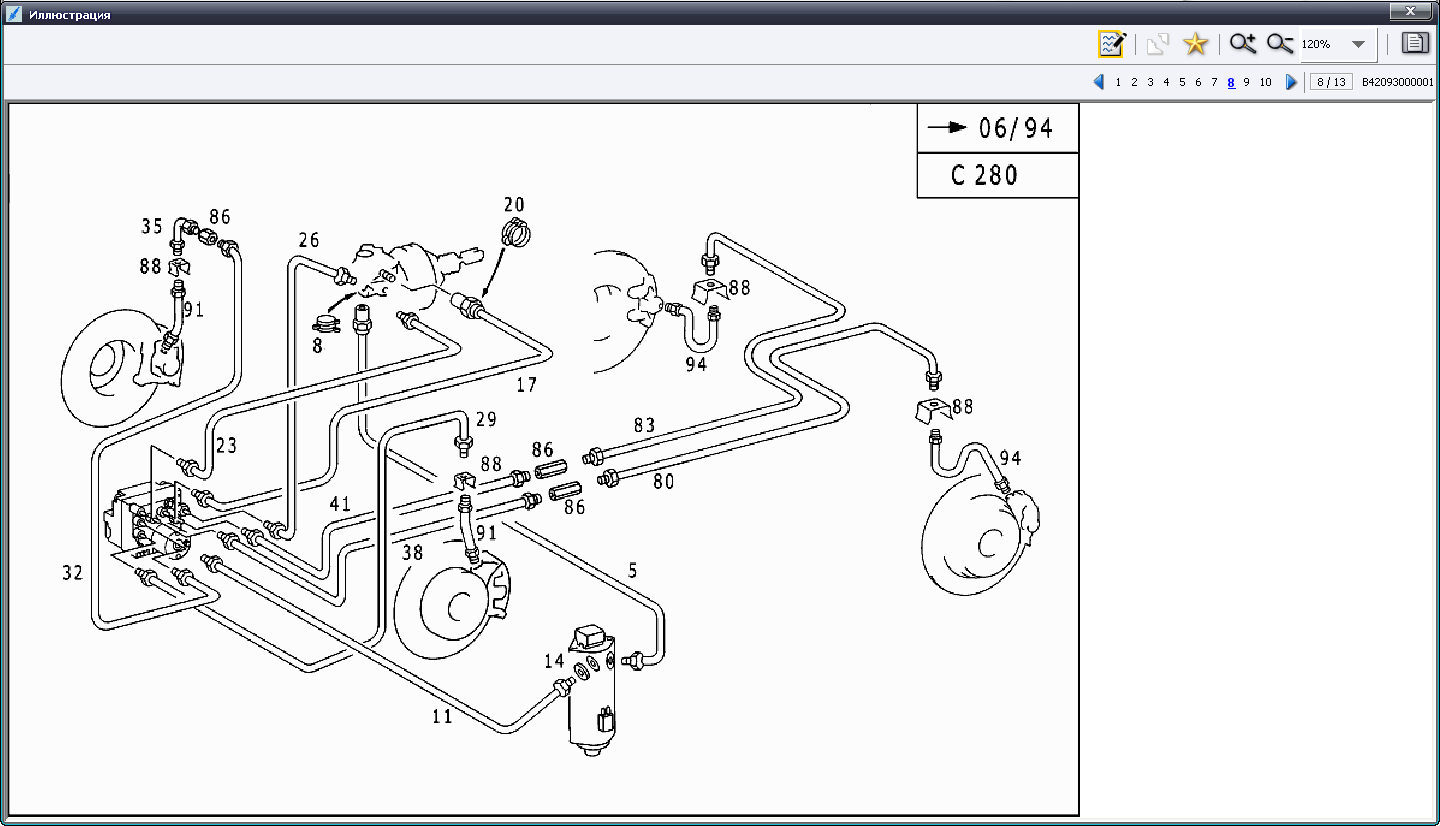Jump to illustration page 4

coord(1166,83)
